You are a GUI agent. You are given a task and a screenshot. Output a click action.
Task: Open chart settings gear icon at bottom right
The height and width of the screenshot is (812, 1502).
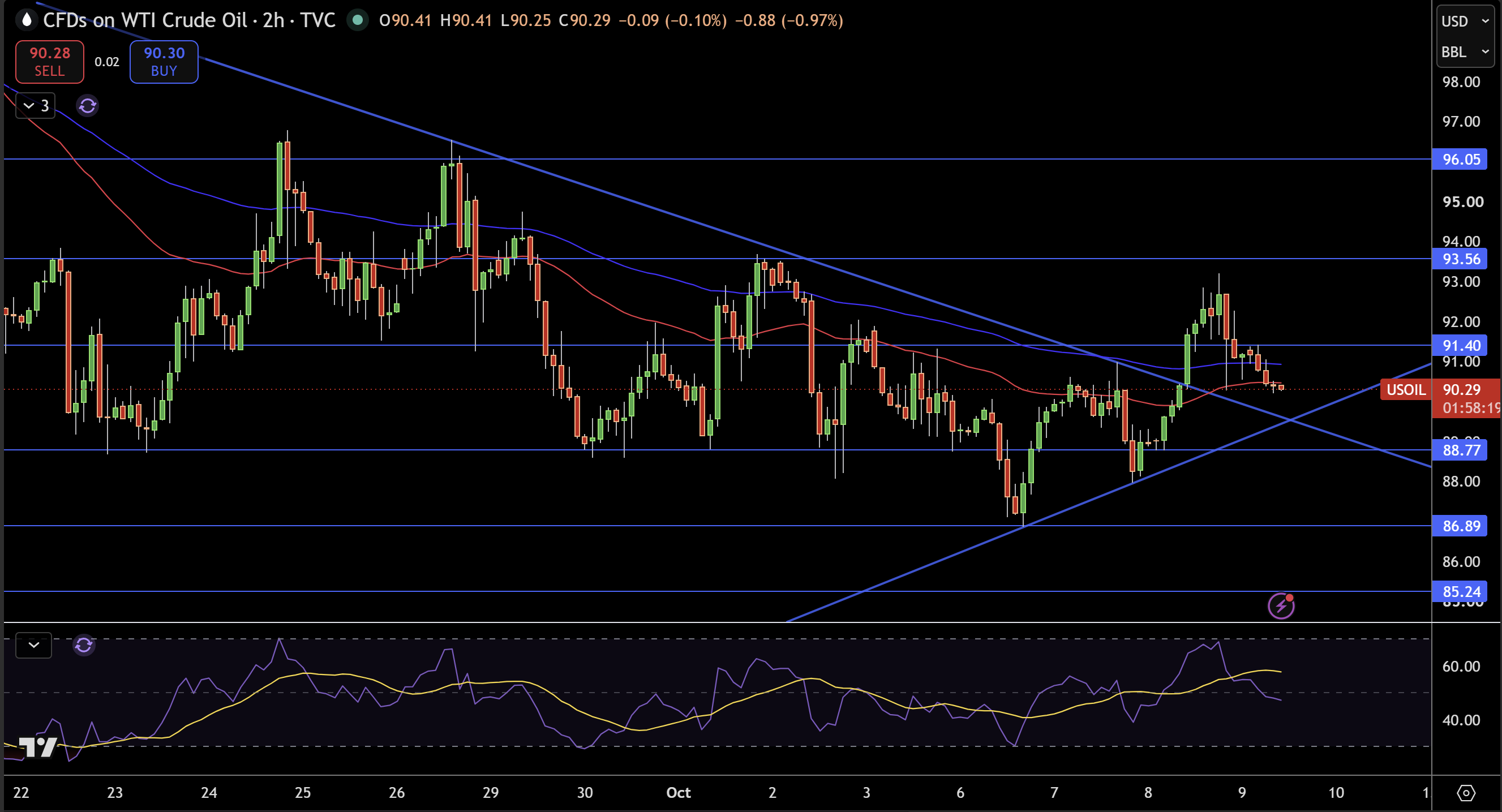[x=1466, y=793]
